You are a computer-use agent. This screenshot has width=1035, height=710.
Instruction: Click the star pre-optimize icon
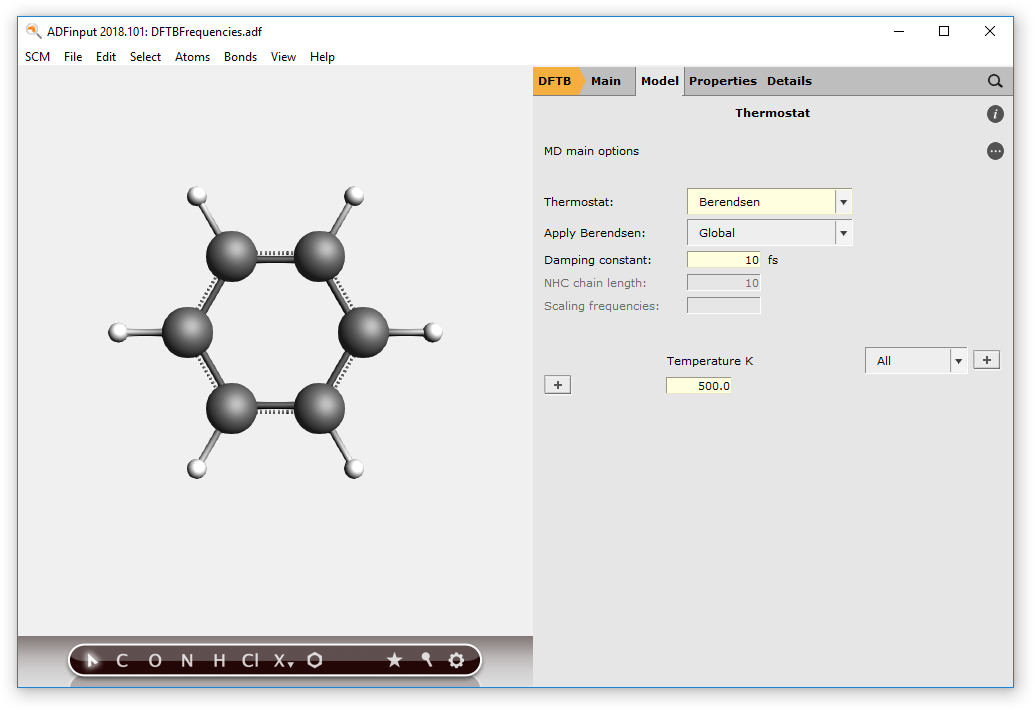pos(394,661)
